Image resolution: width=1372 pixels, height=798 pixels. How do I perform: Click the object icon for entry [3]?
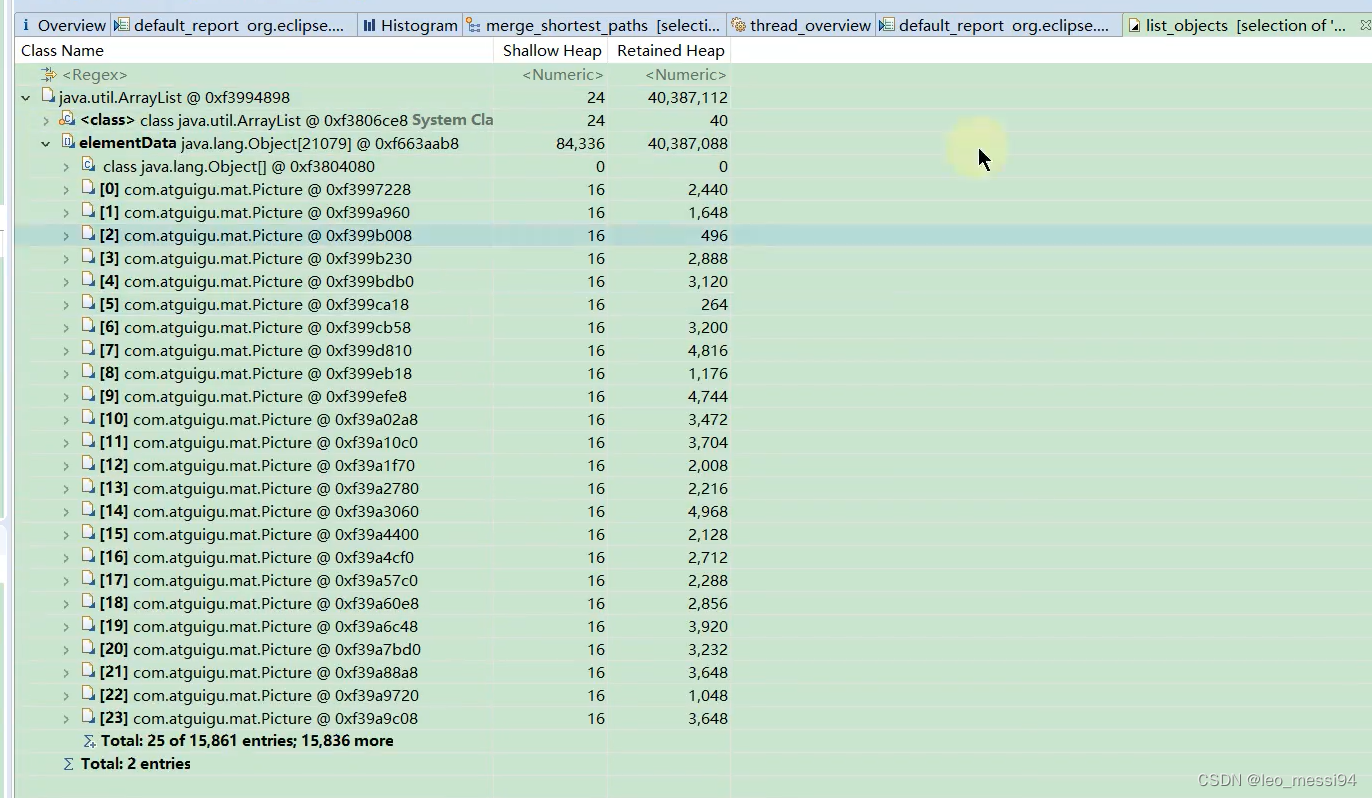click(88, 258)
